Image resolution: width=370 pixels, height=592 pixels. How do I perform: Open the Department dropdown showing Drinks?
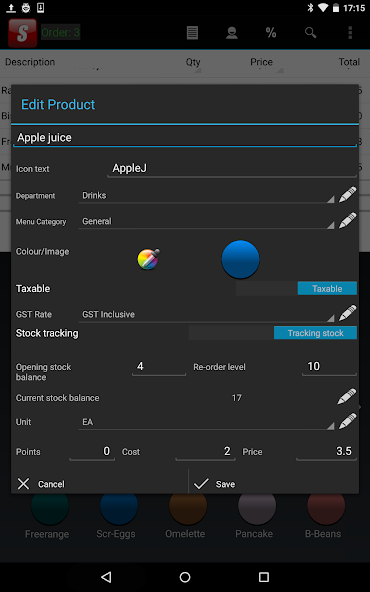(207, 196)
